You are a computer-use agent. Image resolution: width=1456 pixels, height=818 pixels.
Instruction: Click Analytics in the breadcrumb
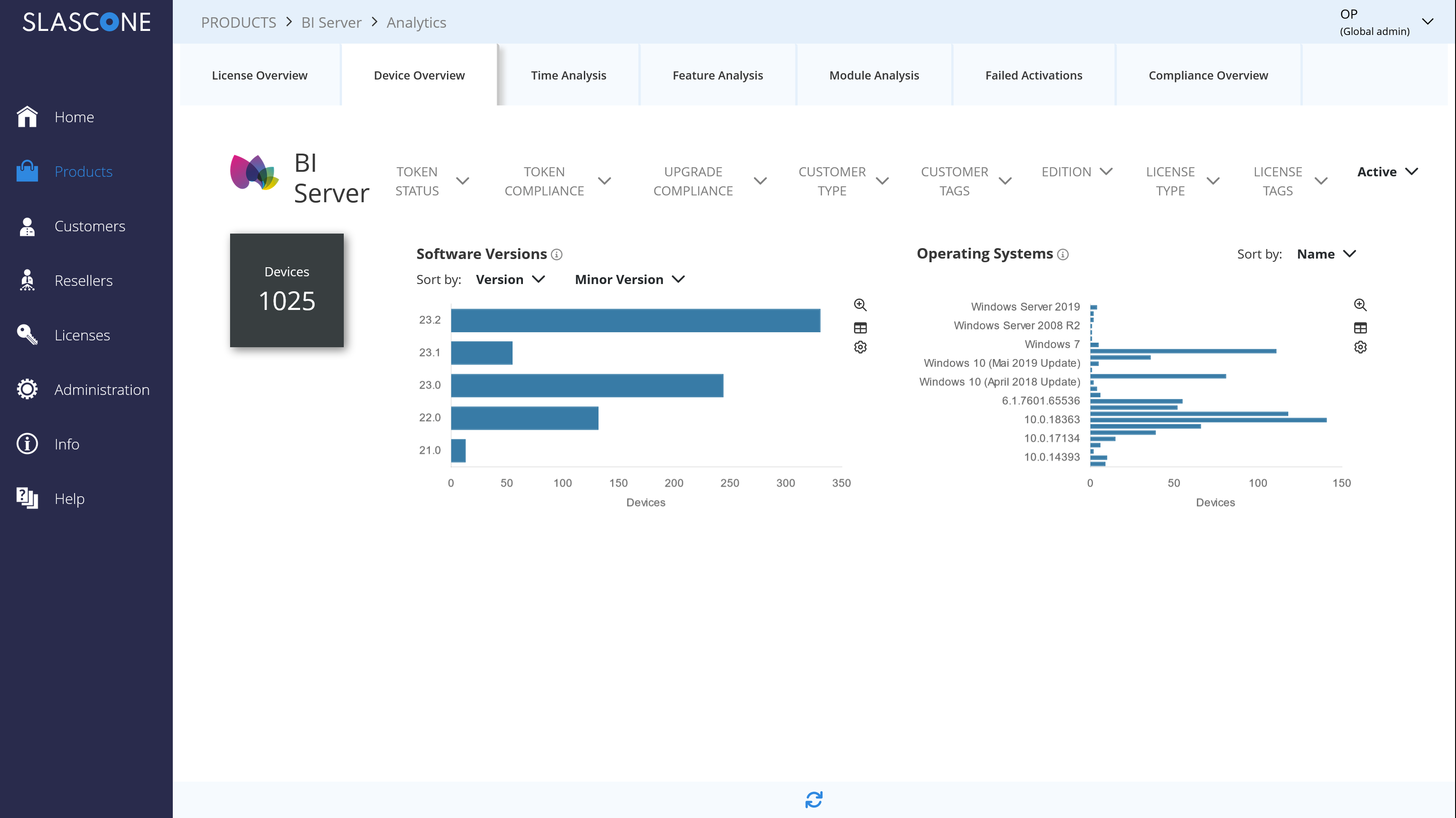tap(417, 23)
